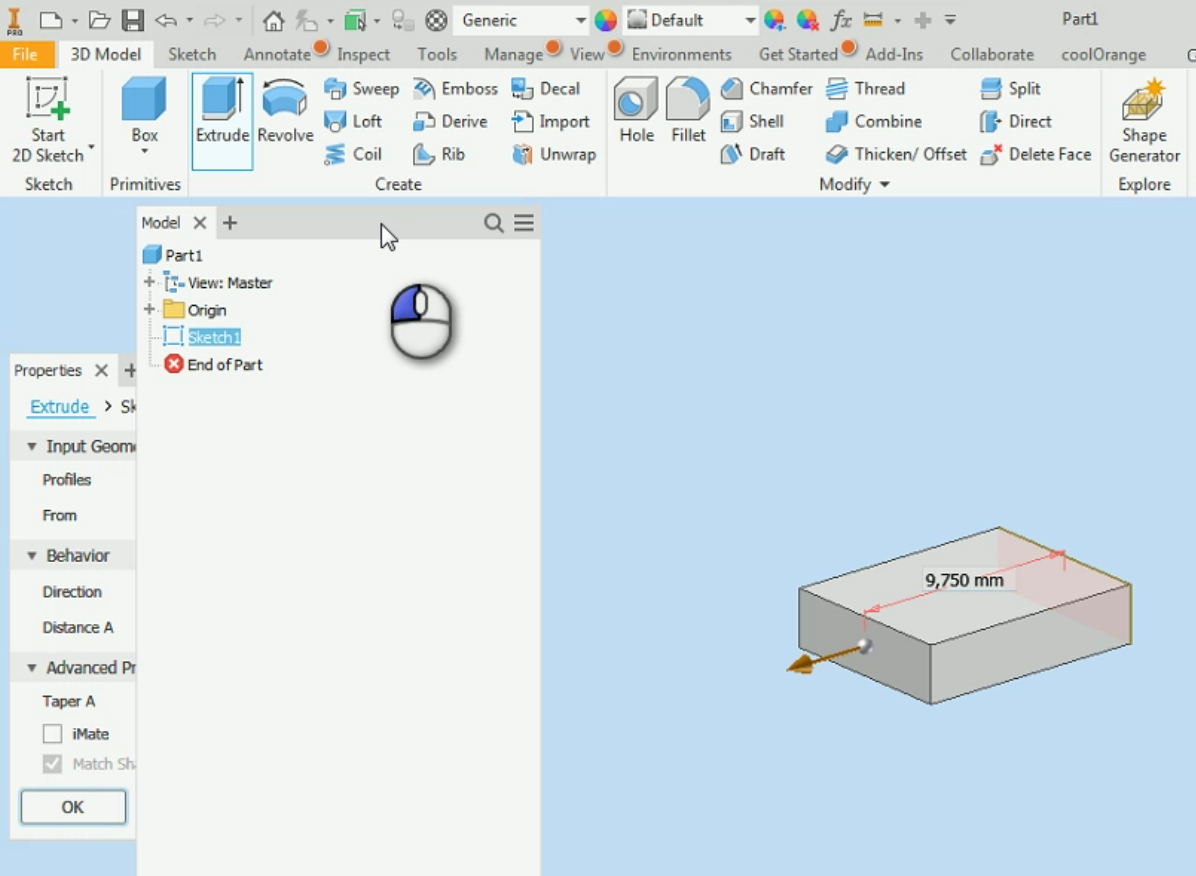Expand the Origin folder
Screen dimensions: 1196x876
[150, 310]
